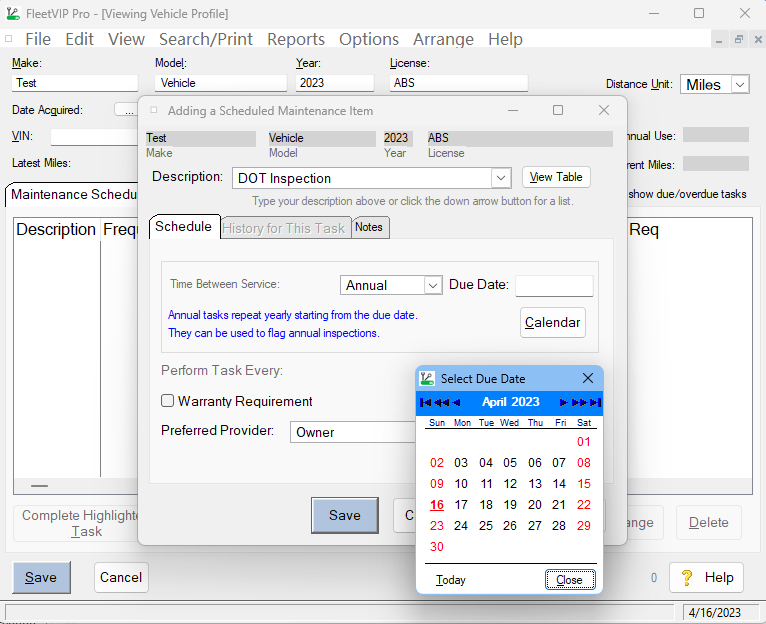This screenshot has width=766, height=624.
Task: Select April 24 in the calendar
Action: click(x=461, y=526)
